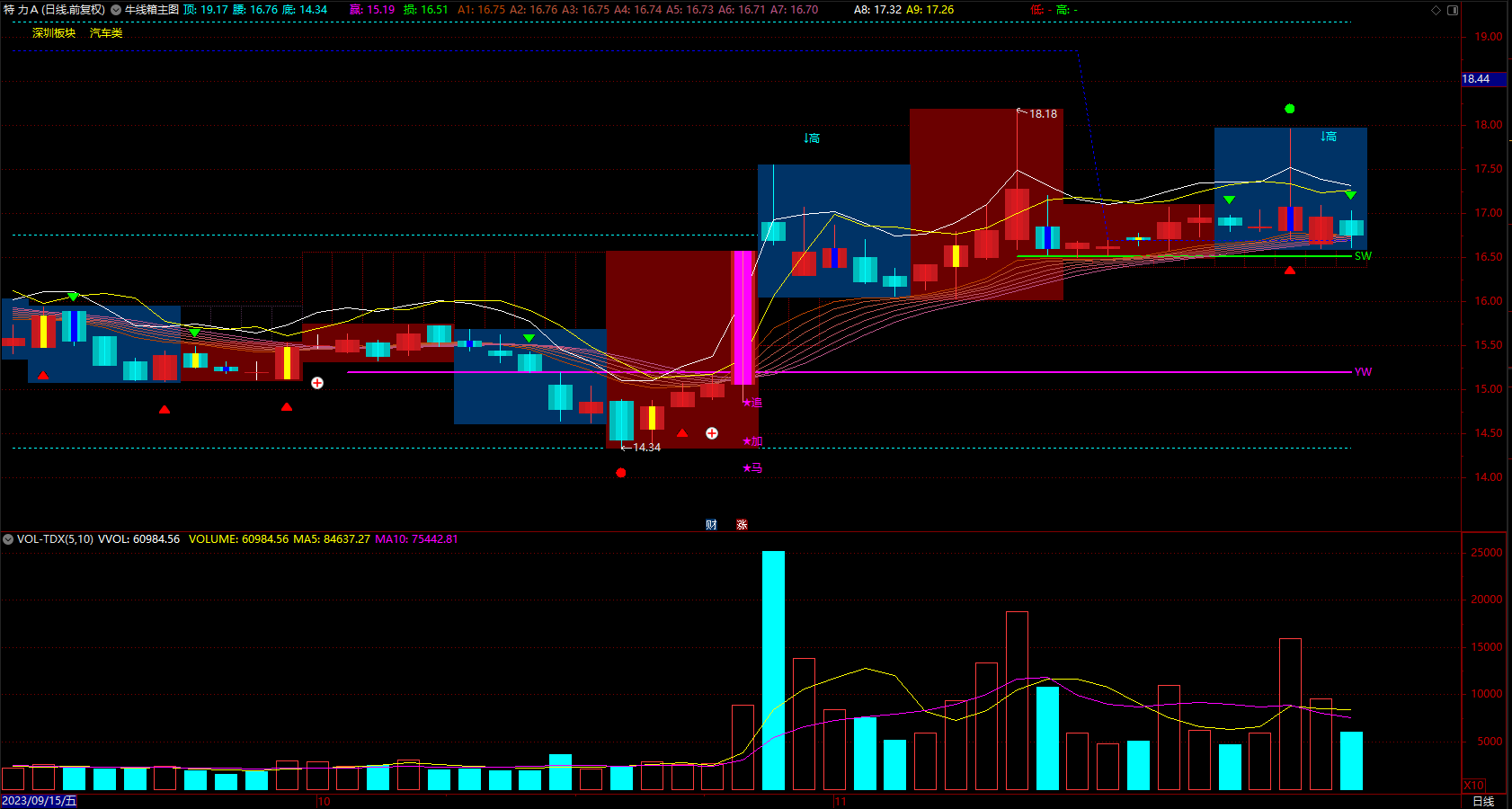1512x809 pixels.
Task: Click the month 10 label on time axis
Action: [324, 801]
